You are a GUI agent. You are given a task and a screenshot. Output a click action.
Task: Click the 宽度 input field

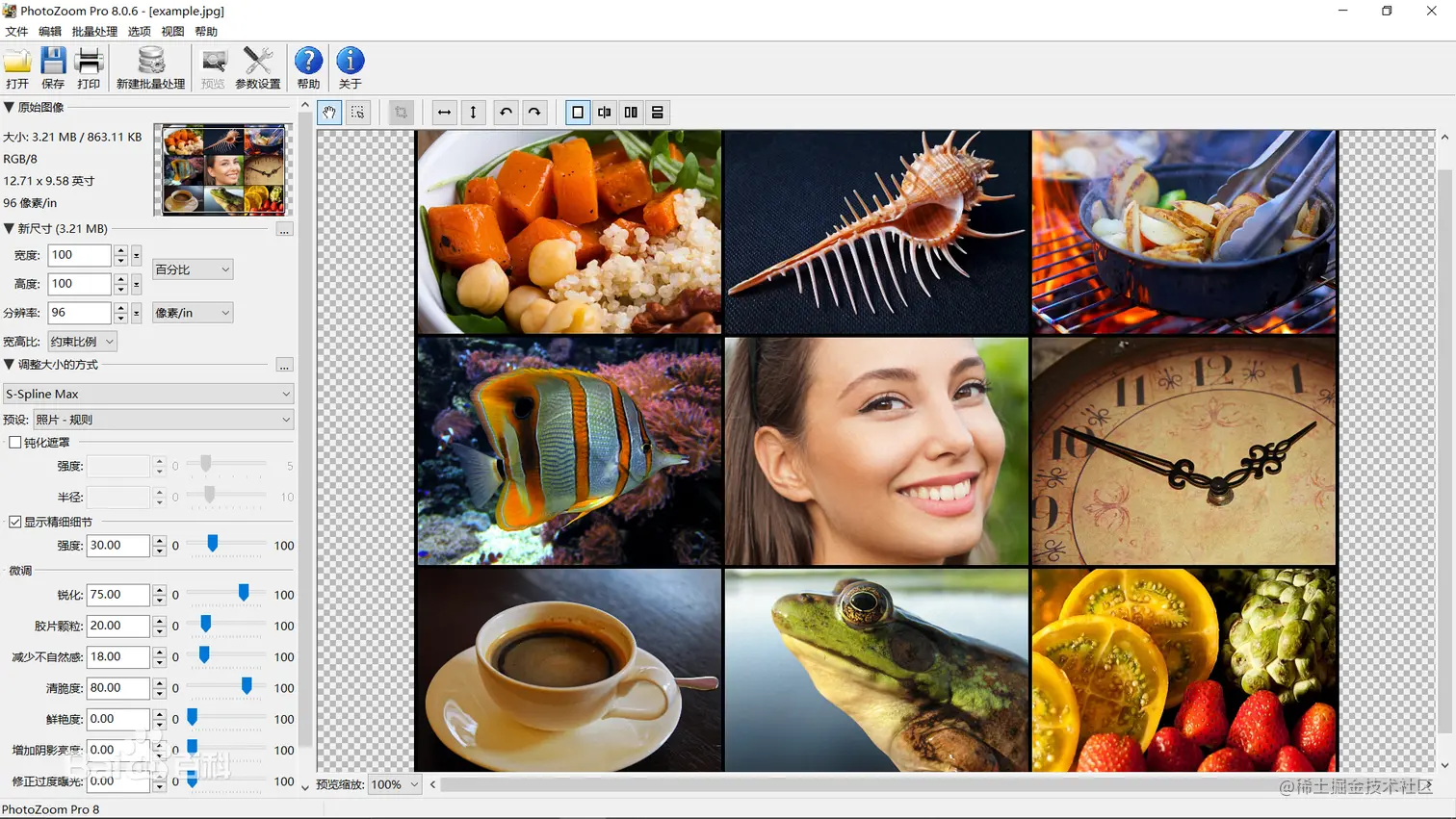pyautogui.click(x=80, y=255)
